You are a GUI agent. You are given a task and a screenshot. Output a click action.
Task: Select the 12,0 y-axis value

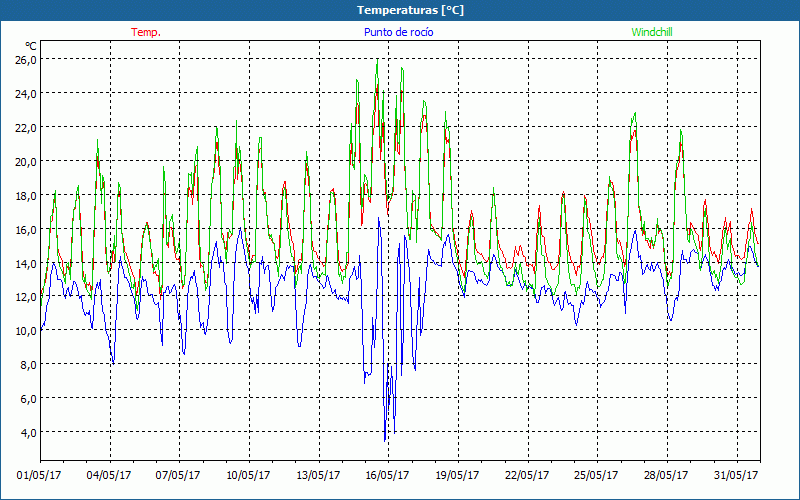click(x=27, y=297)
